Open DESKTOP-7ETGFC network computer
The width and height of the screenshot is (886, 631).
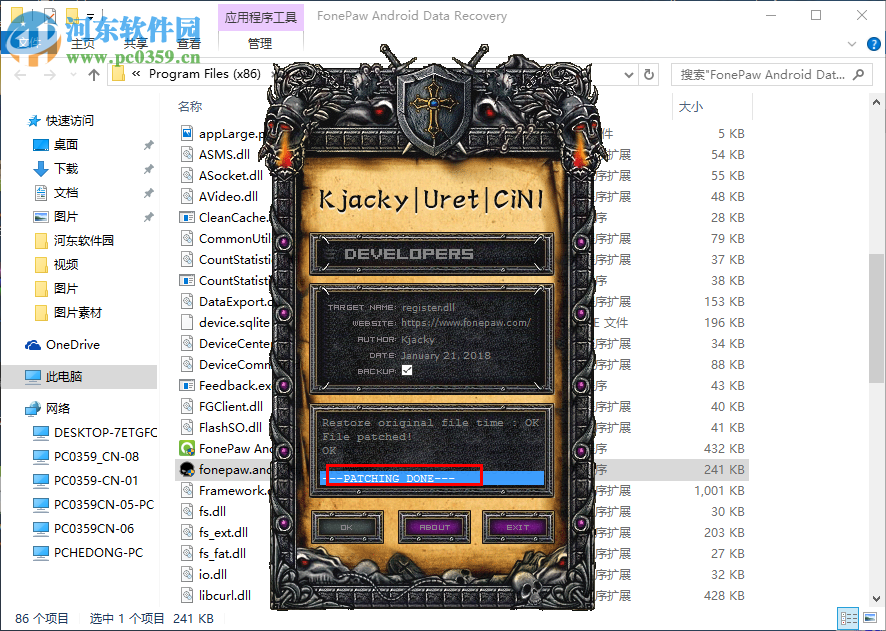[106, 433]
